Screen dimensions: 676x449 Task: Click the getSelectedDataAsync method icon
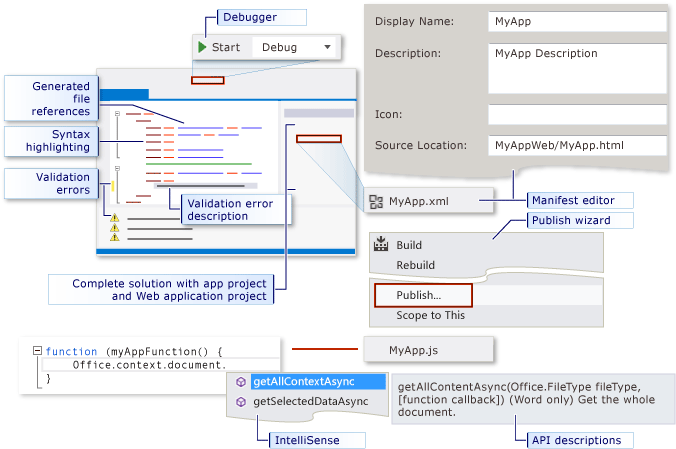point(240,401)
